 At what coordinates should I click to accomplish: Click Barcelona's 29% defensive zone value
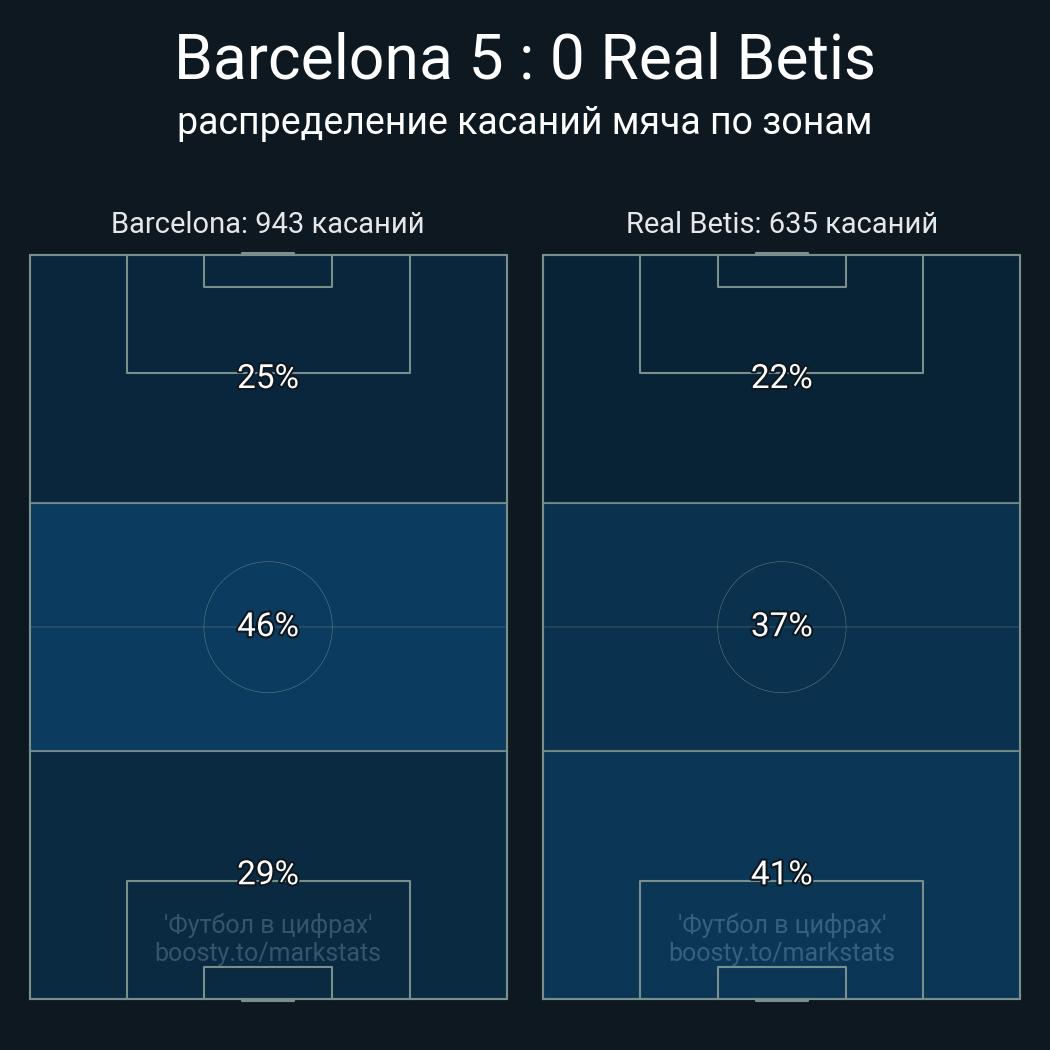(x=268, y=873)
